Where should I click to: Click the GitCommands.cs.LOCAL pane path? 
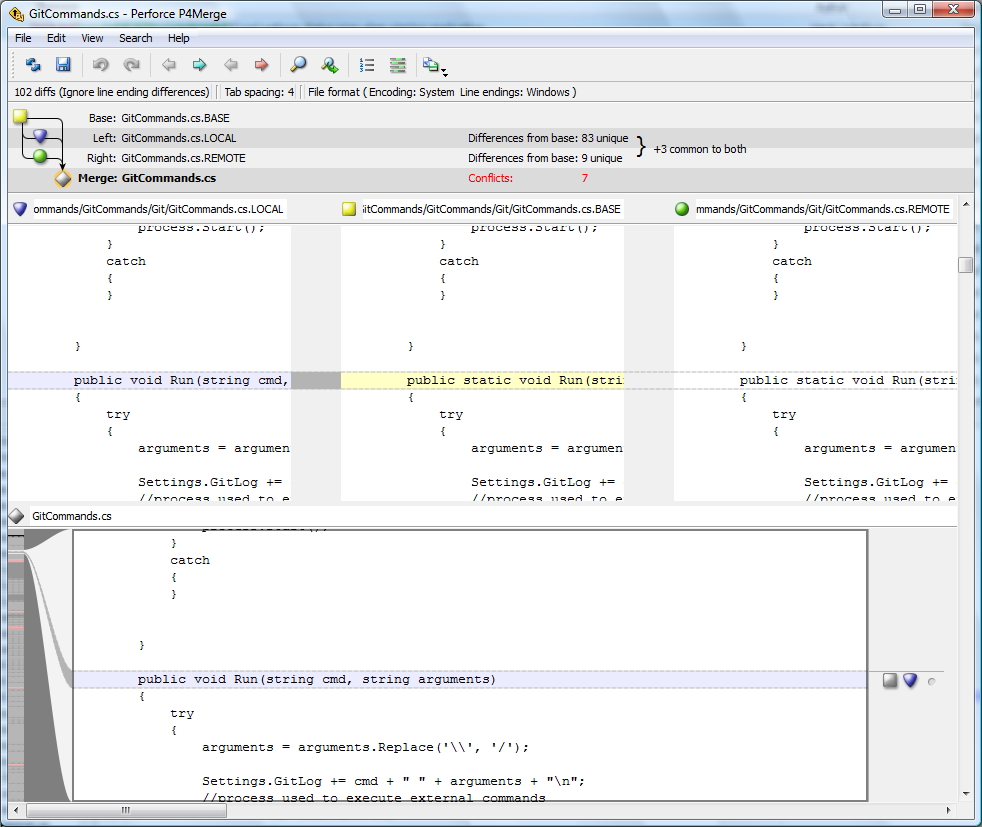tap(158, 209)
